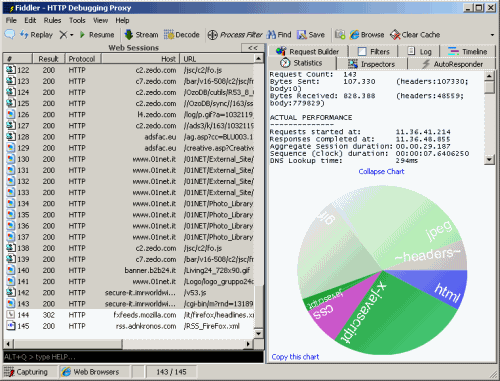Click the screenshot camera toolbar icon

click(x=340, y=34)
